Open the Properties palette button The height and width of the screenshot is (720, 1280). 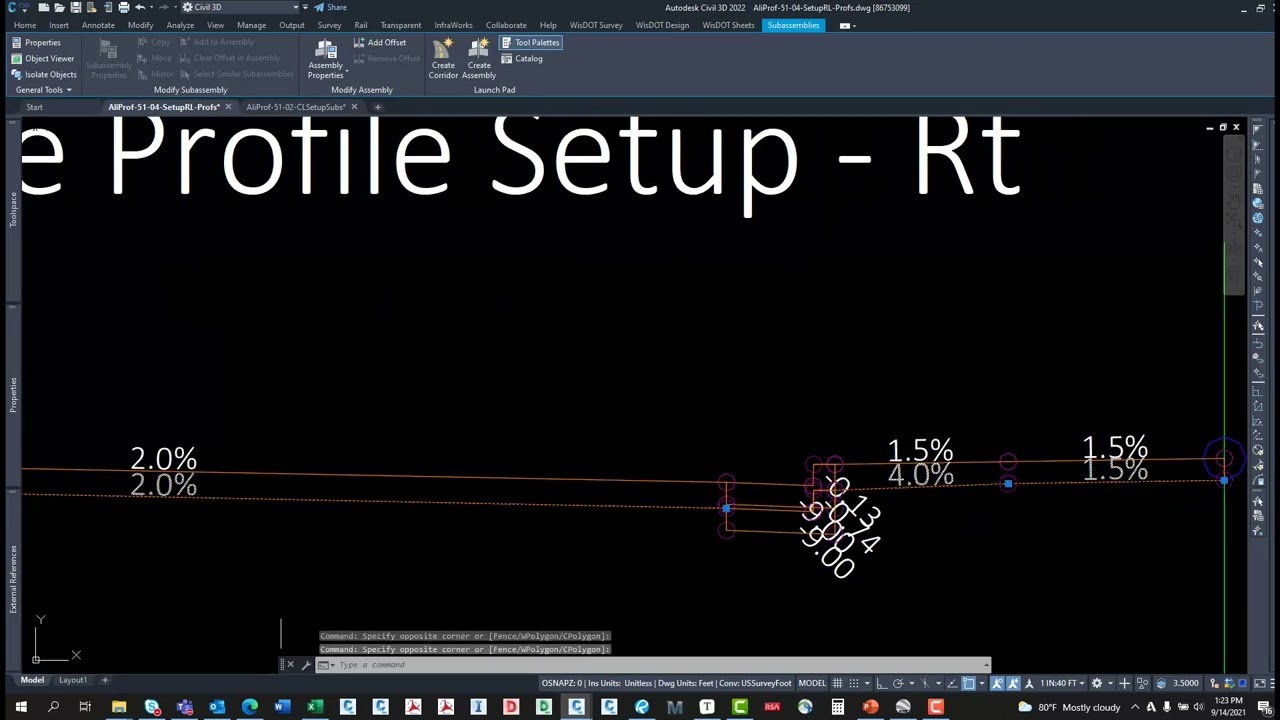coord(36,43)
